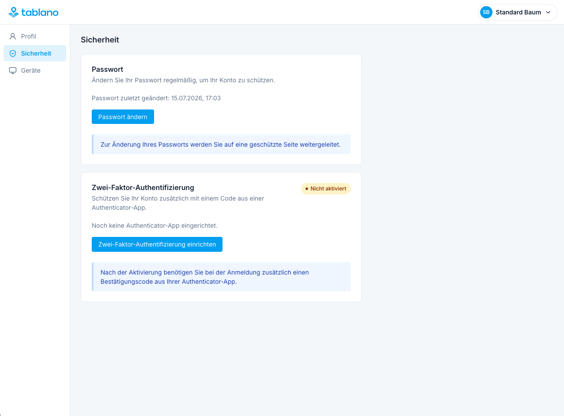Expand the Standard Baum chevron
Viewport: 564px width, 416px height.
tap(548, 13)
